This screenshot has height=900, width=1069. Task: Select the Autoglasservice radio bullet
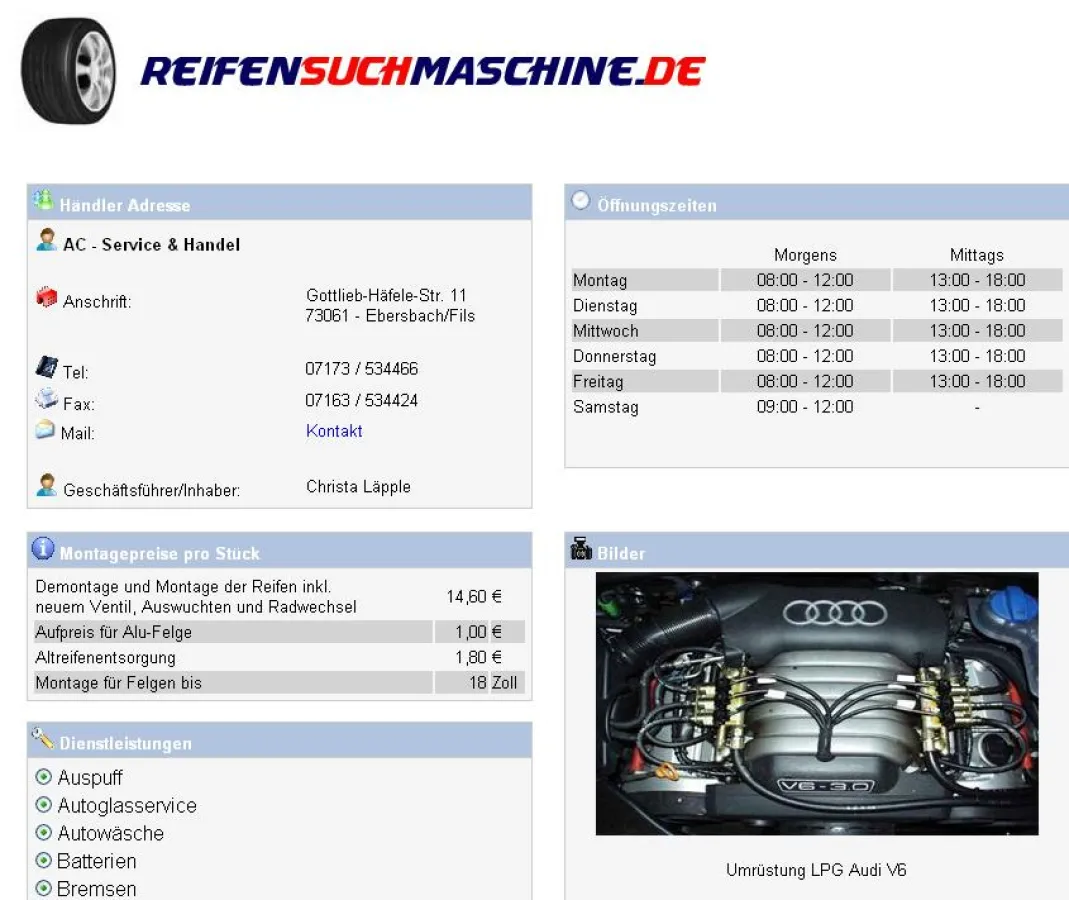(x=44, y=805)
